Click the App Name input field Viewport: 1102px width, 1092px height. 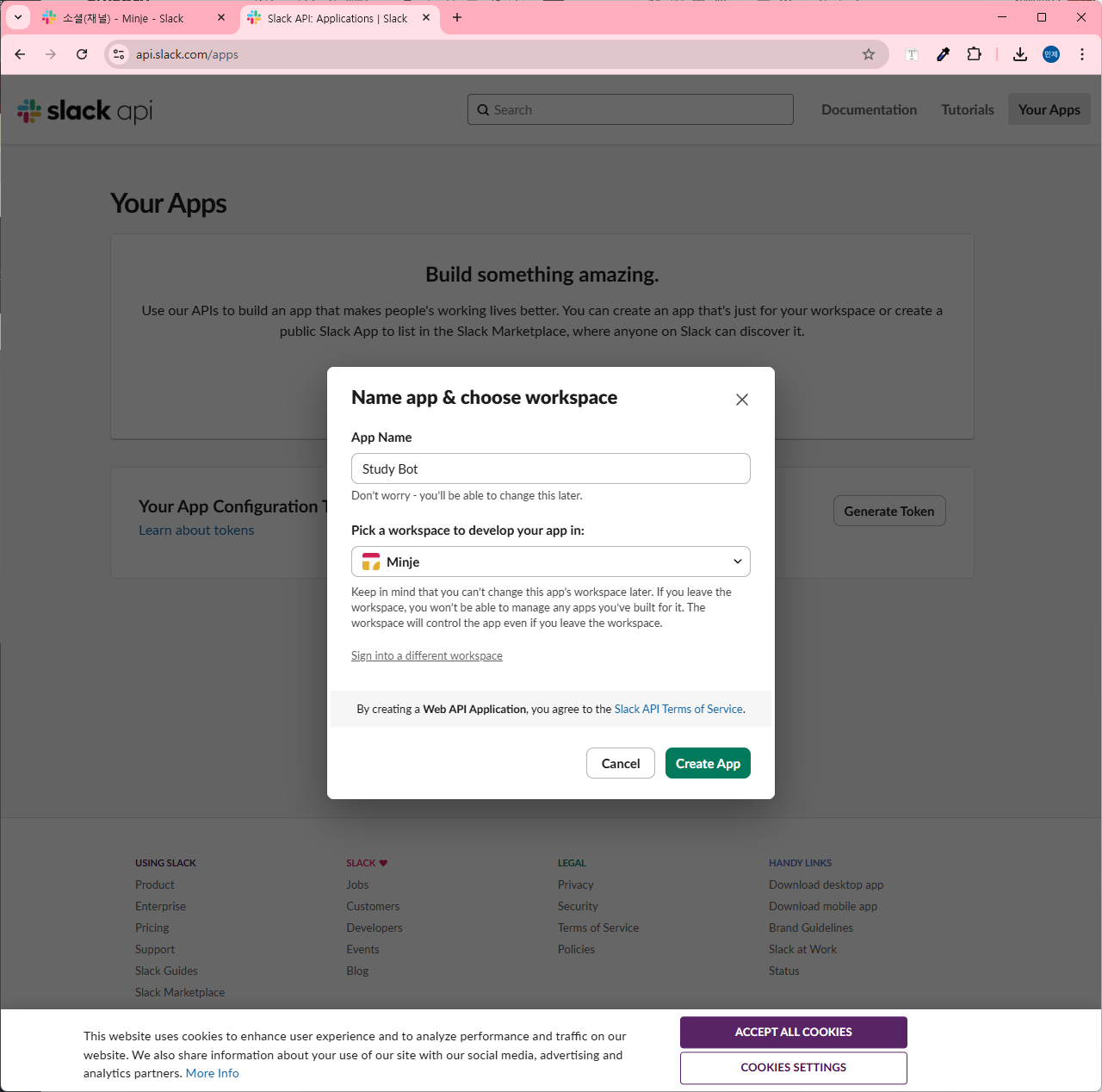[x=551, y=468]
